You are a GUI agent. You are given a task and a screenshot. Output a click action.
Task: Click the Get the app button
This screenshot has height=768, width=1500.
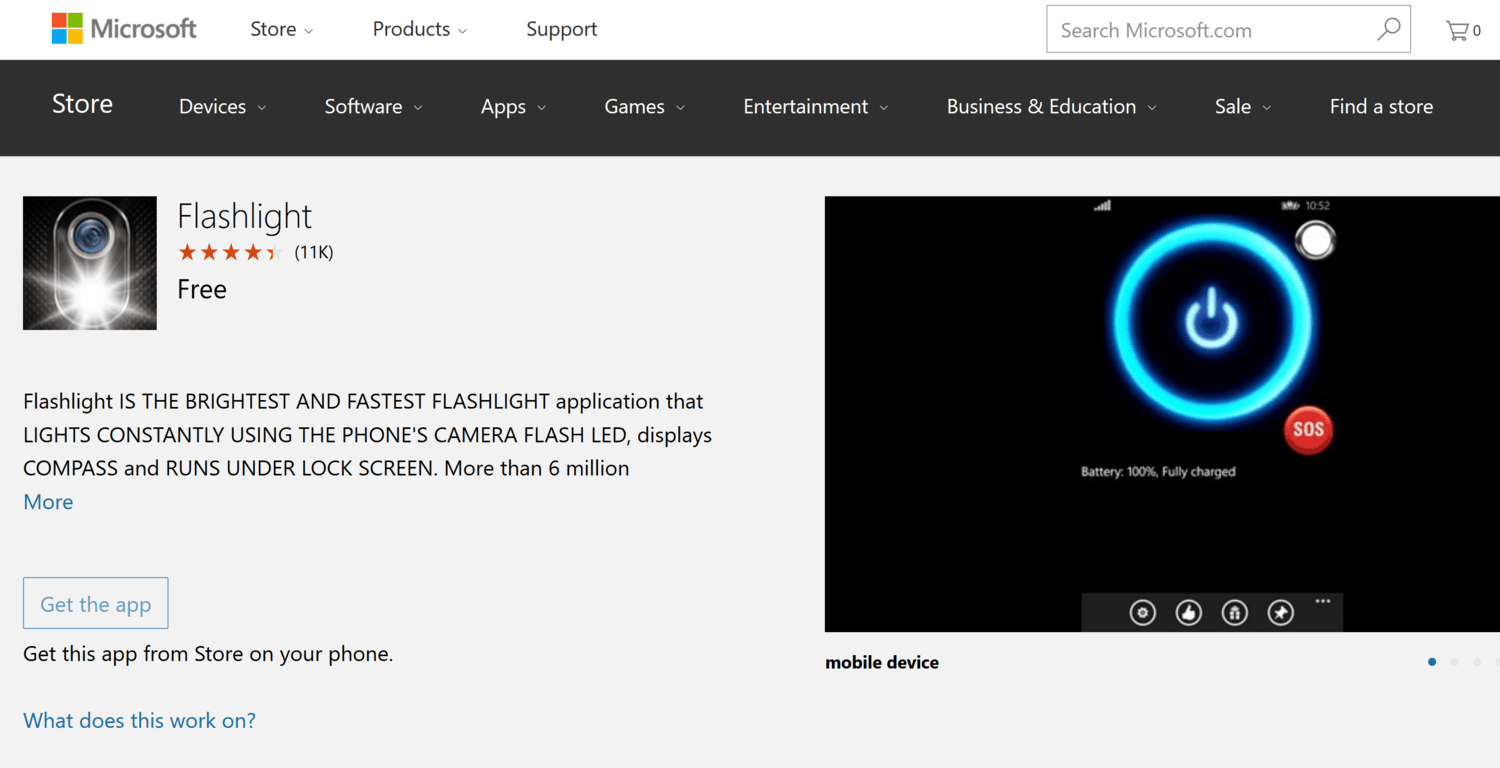[96, 604]
